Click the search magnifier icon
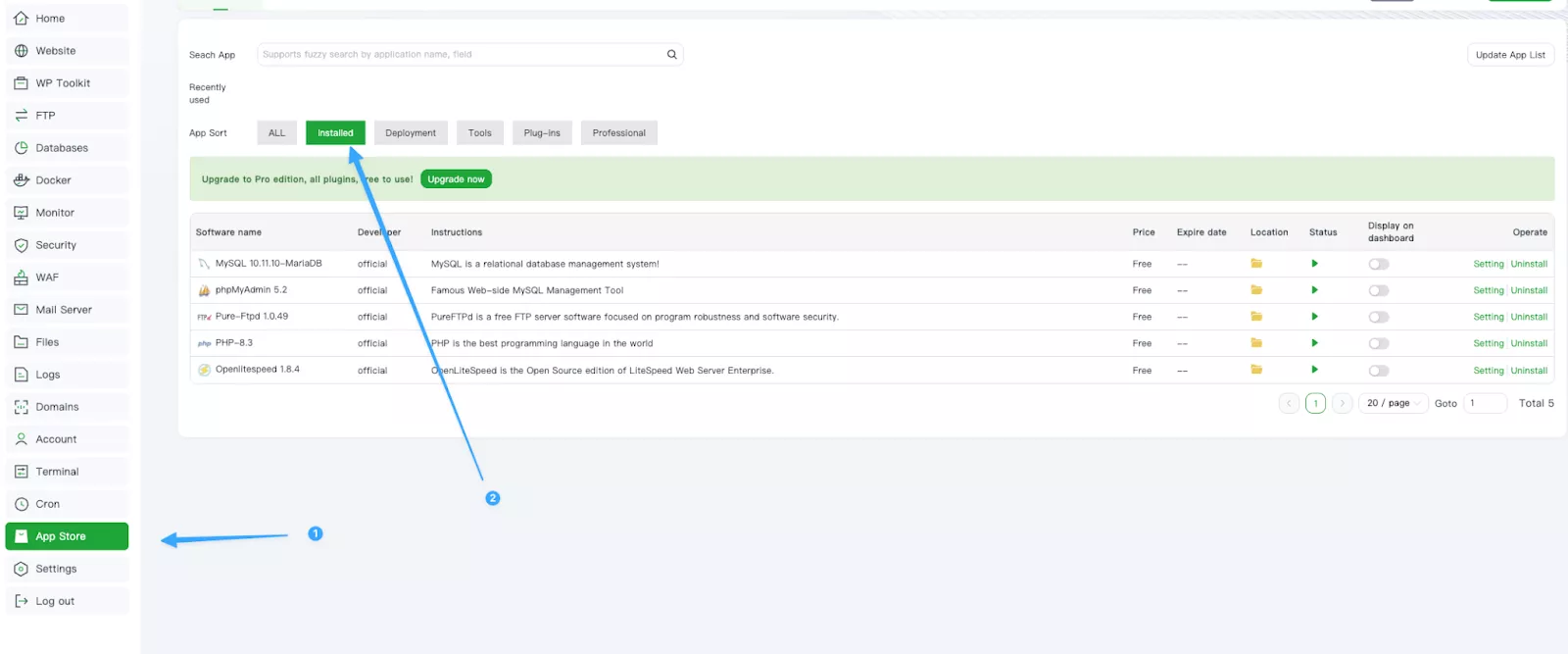1568x654 pixels. 671,55
